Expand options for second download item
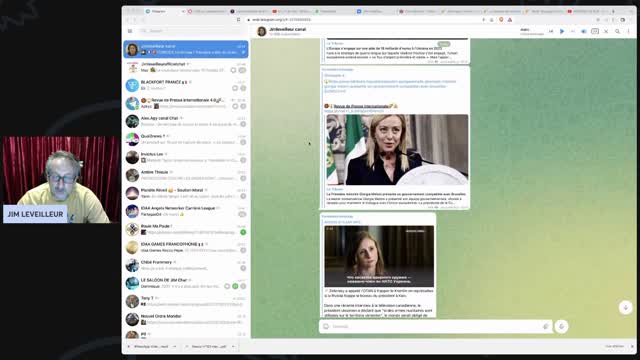640x360 pixels. point(233,347)
